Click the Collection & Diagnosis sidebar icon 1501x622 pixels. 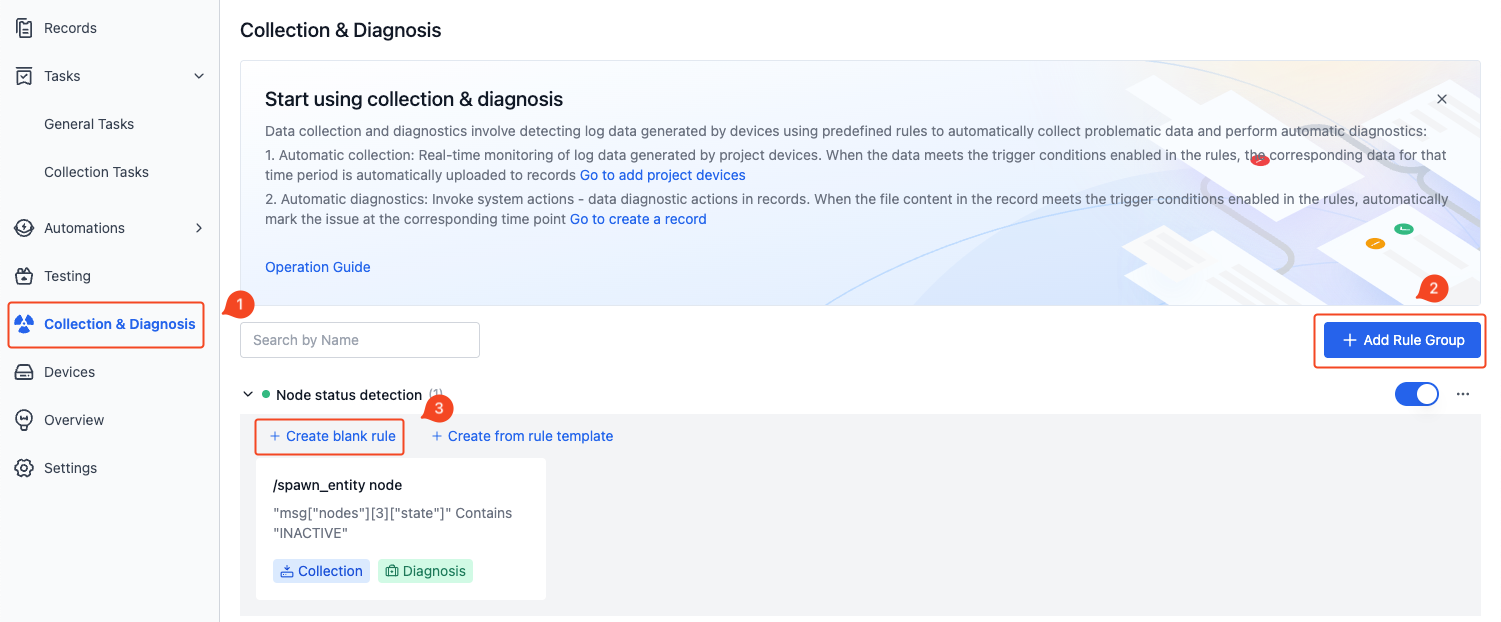25,324
